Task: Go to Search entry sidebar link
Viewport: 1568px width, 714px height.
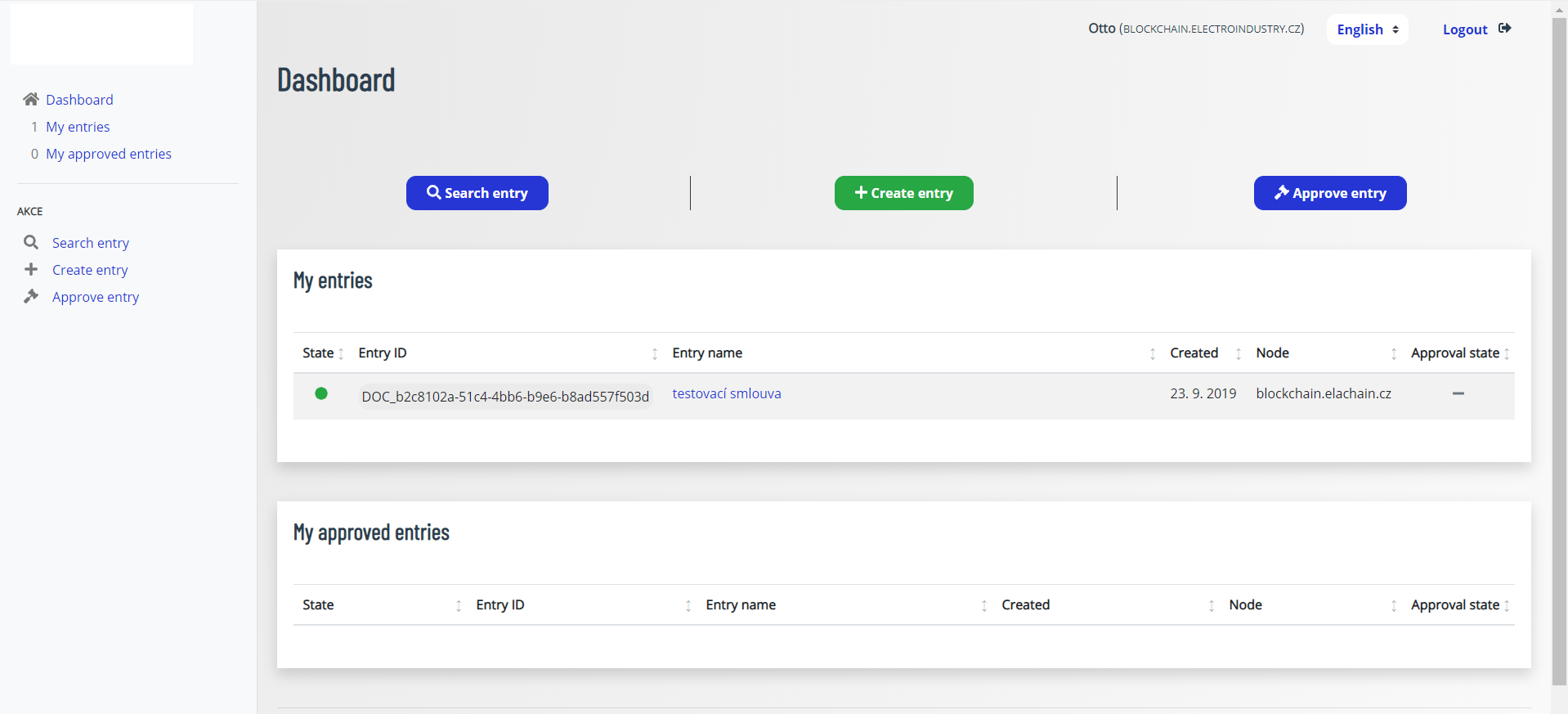Action: [91, 243]
